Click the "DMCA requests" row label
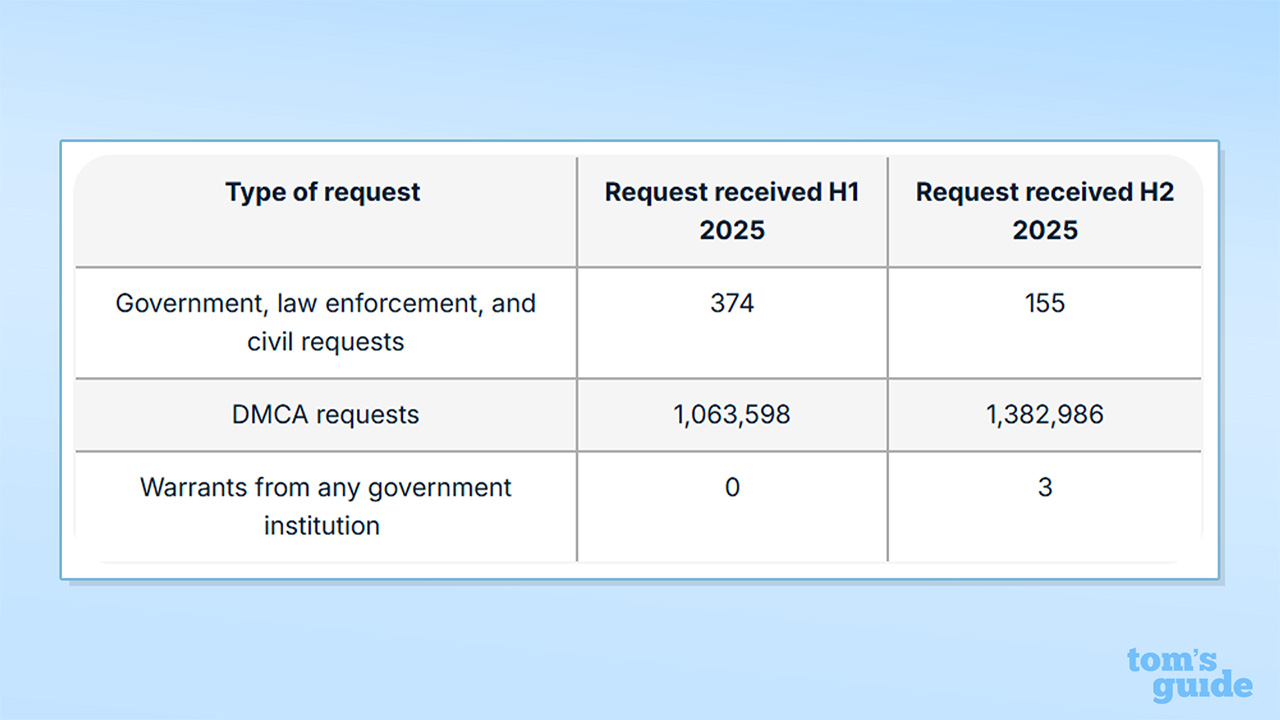The height and width of the screenshot is (720, 1280). pos(325,415)
